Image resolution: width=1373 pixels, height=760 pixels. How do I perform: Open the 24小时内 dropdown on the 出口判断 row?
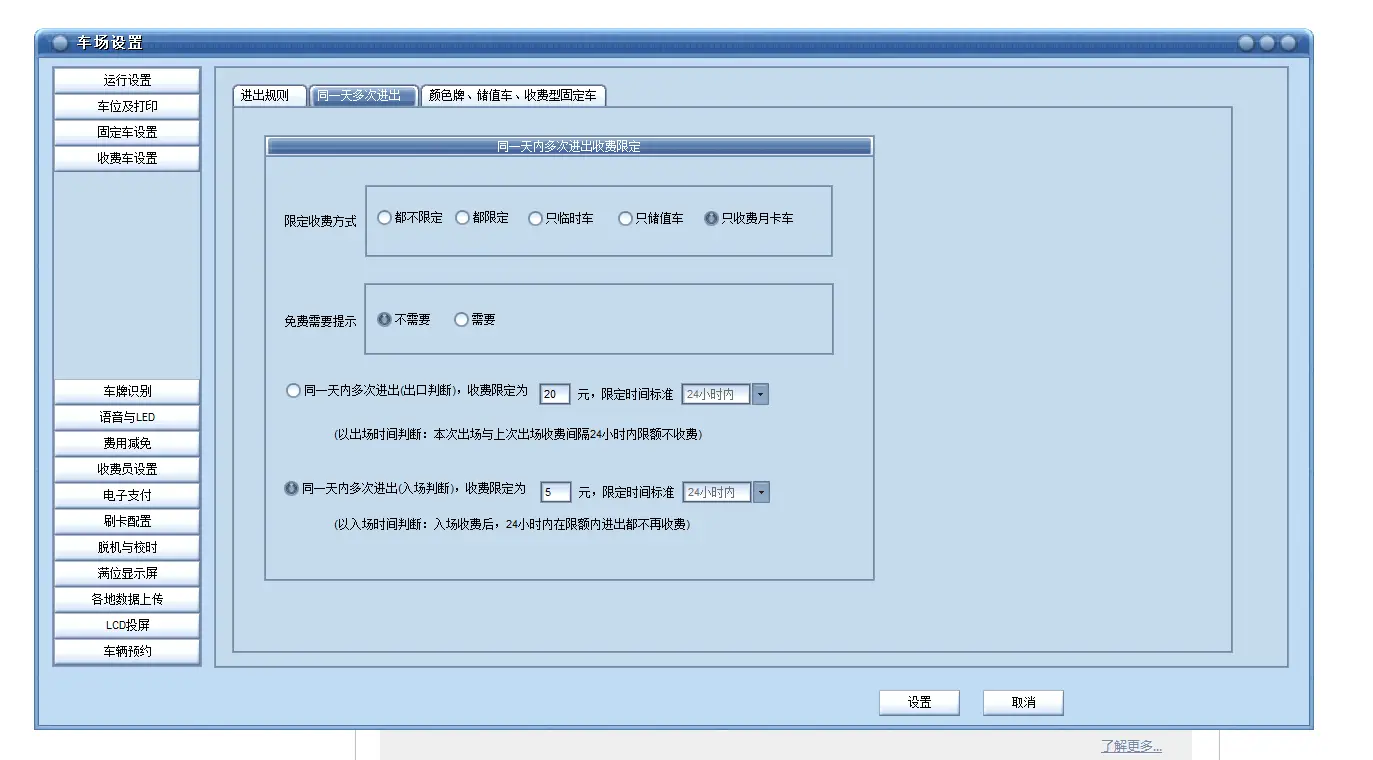click(x=759, y=393)
